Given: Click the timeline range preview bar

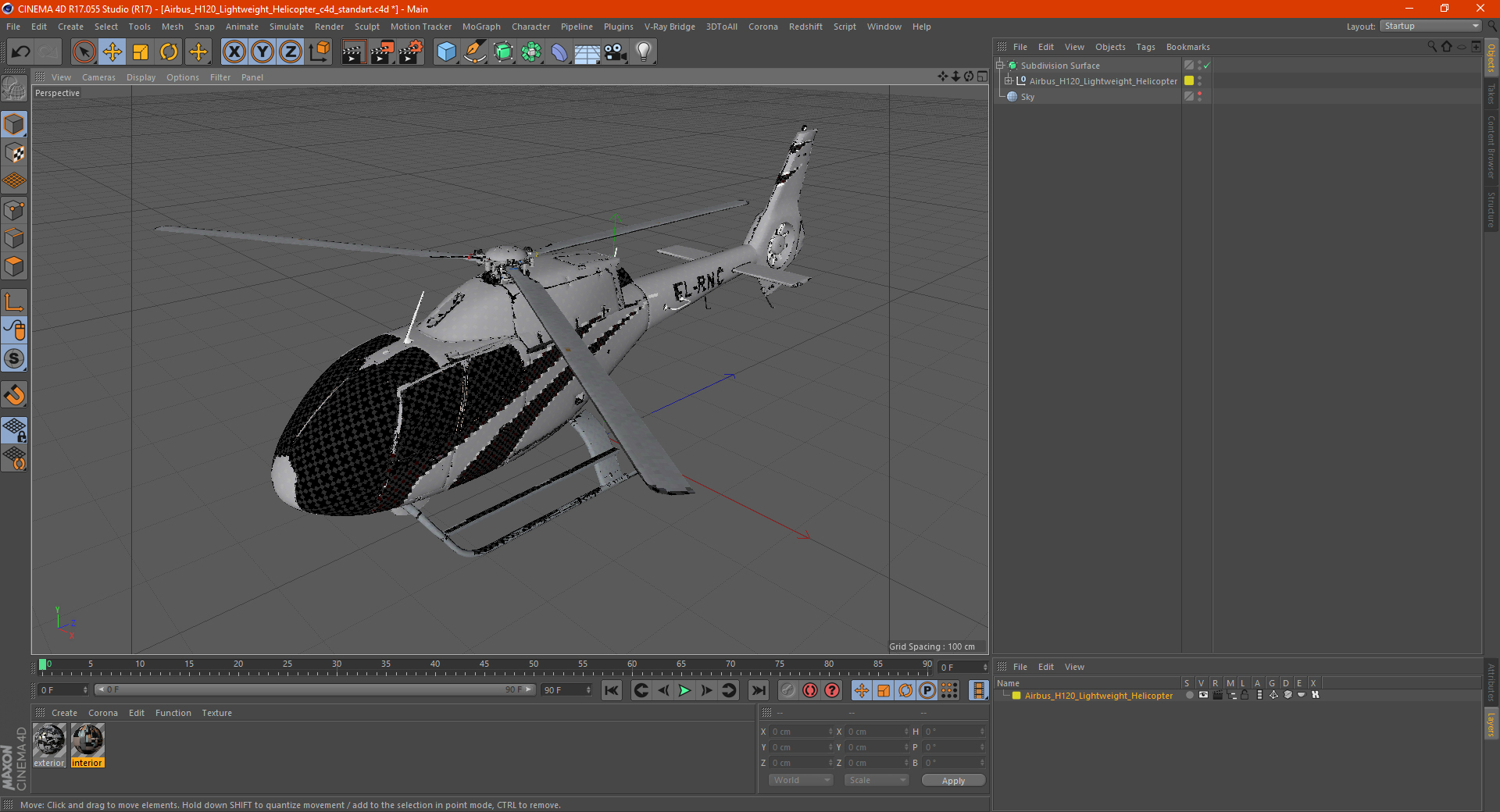Looking at the screenshot, I should coord(314,690).
